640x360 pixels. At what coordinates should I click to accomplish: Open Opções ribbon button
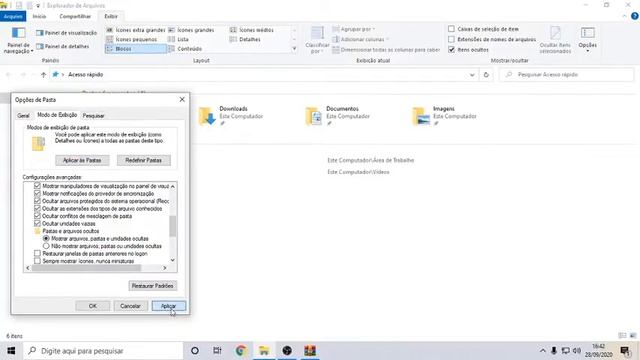point(587,39)
